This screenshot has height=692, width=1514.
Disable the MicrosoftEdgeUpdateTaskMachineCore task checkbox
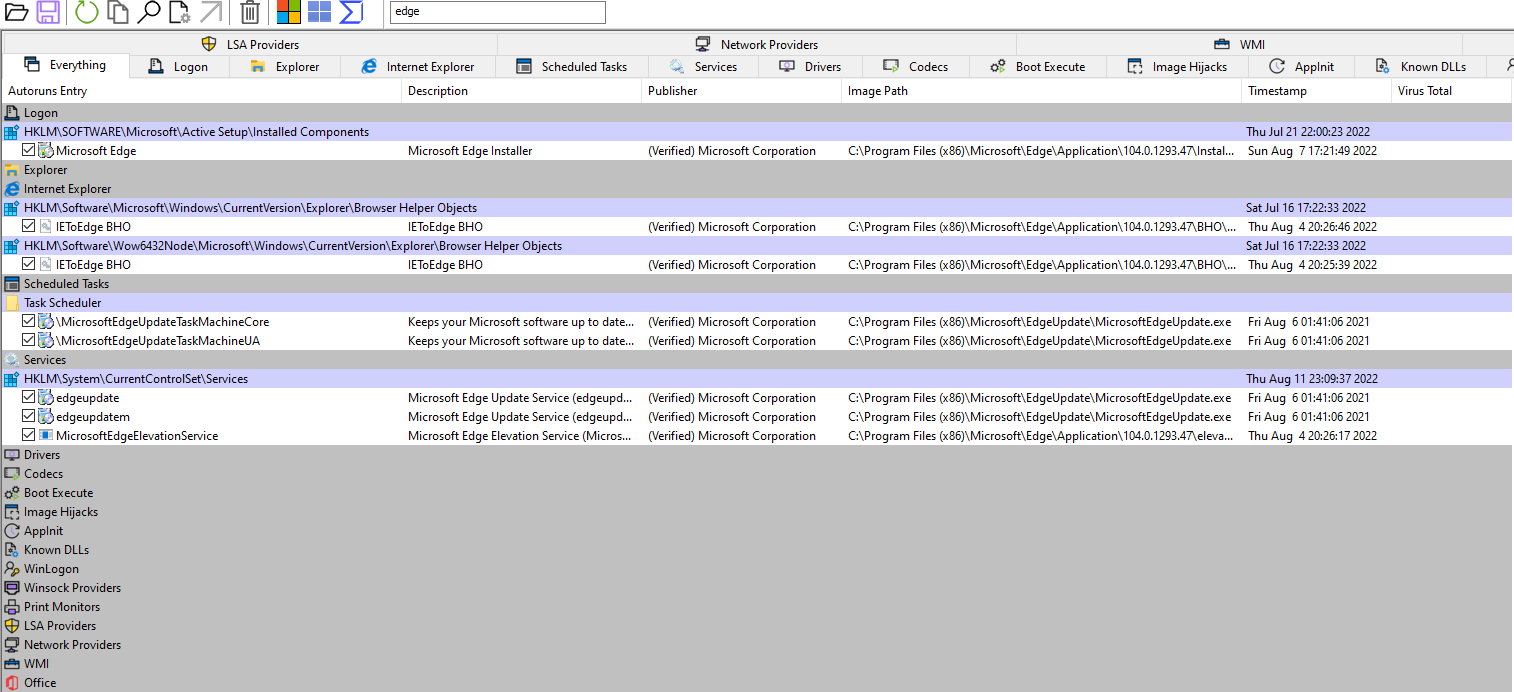28,322
